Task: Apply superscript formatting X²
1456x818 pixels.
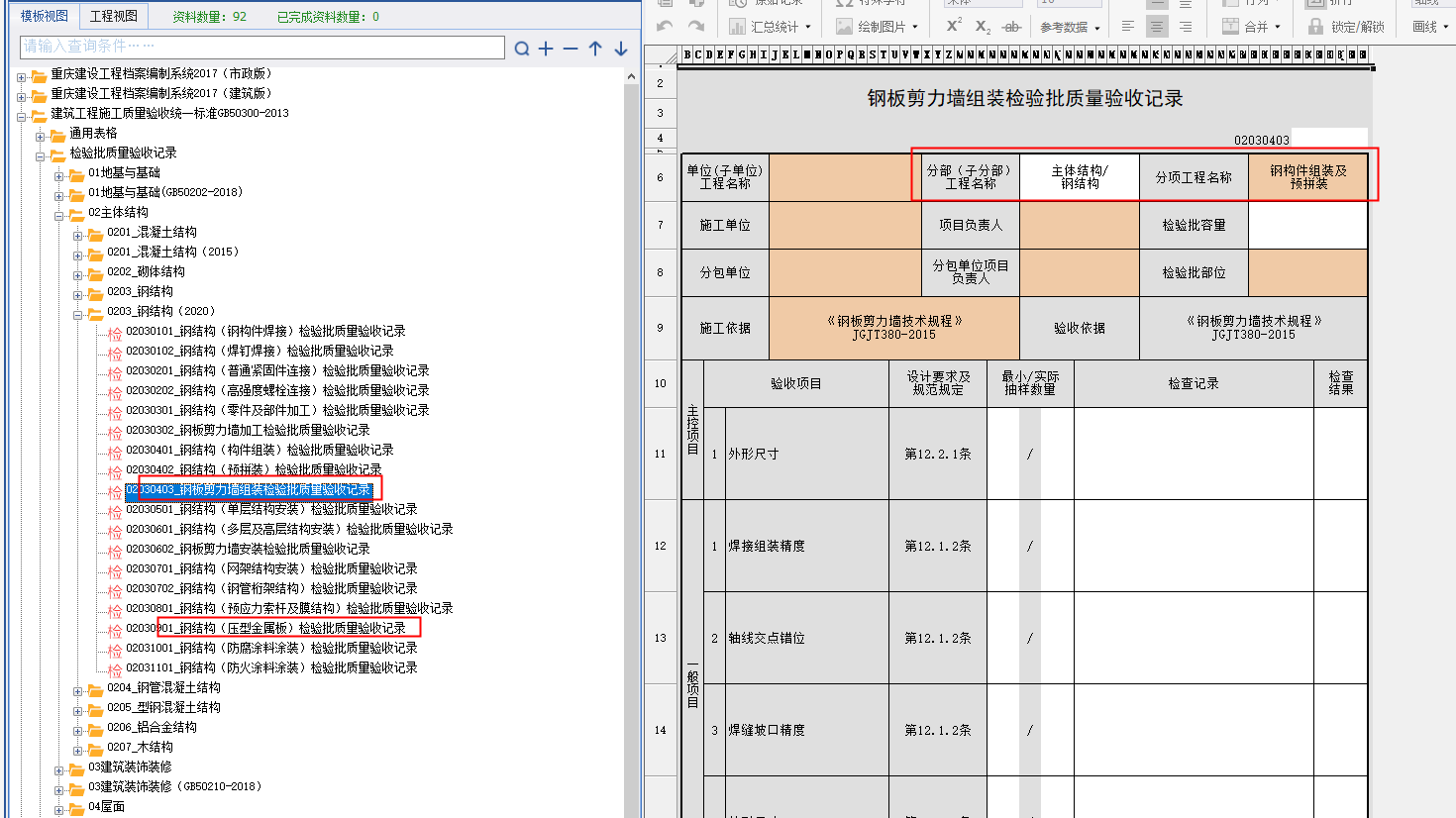Action: point(954,26)
